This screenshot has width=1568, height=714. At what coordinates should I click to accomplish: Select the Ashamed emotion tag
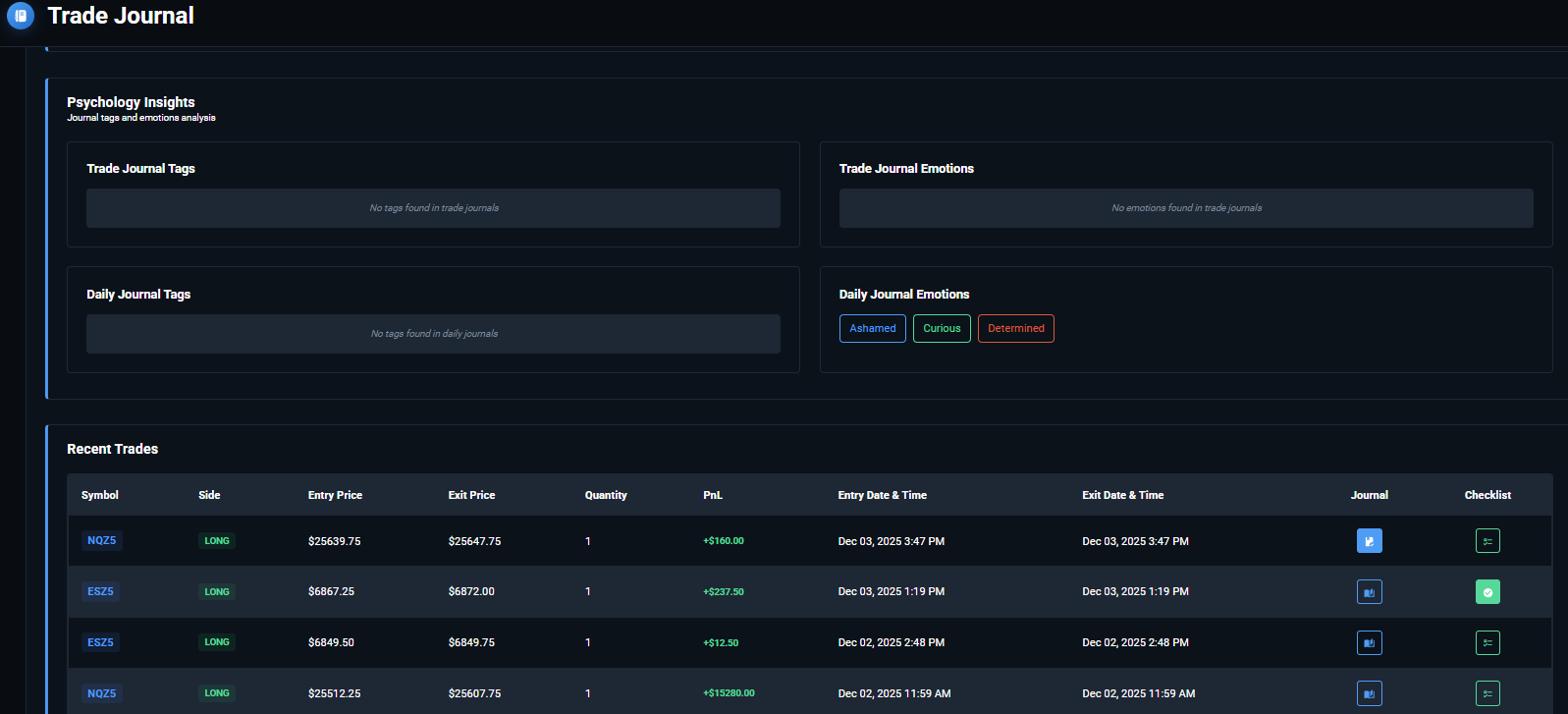tap(872, 328)
